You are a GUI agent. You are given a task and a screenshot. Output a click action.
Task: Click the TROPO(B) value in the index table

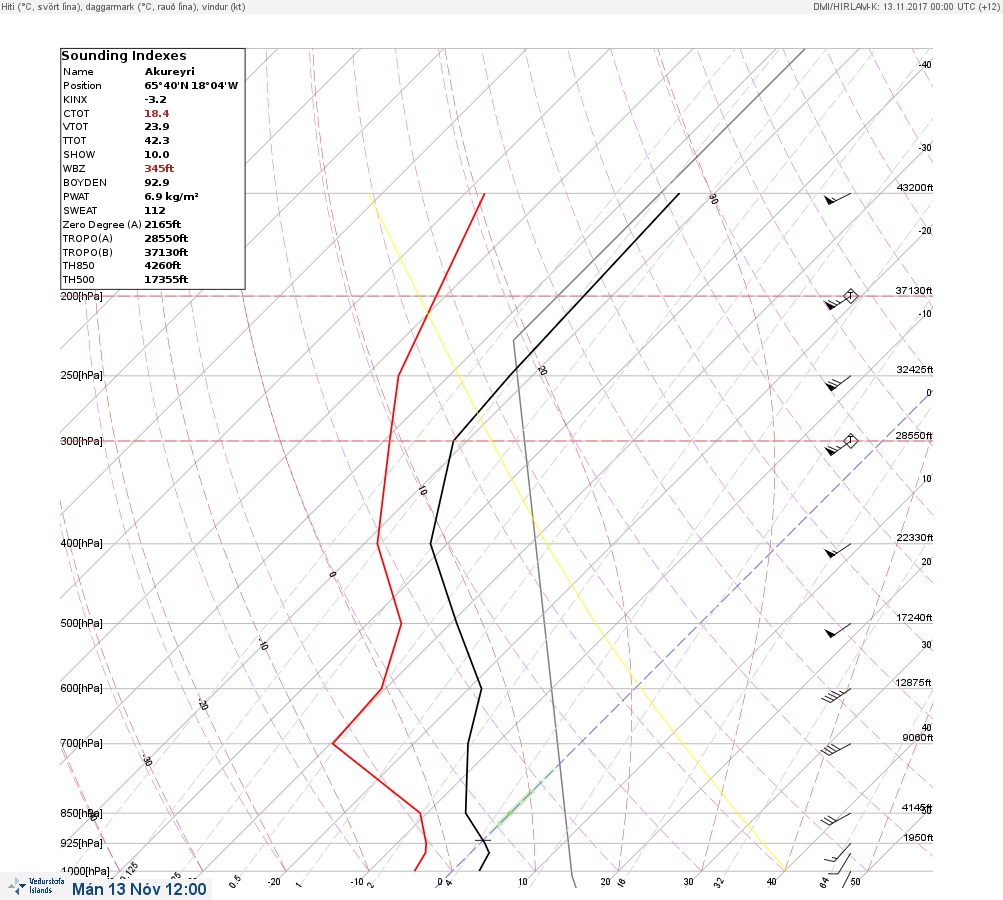[166, 253]
